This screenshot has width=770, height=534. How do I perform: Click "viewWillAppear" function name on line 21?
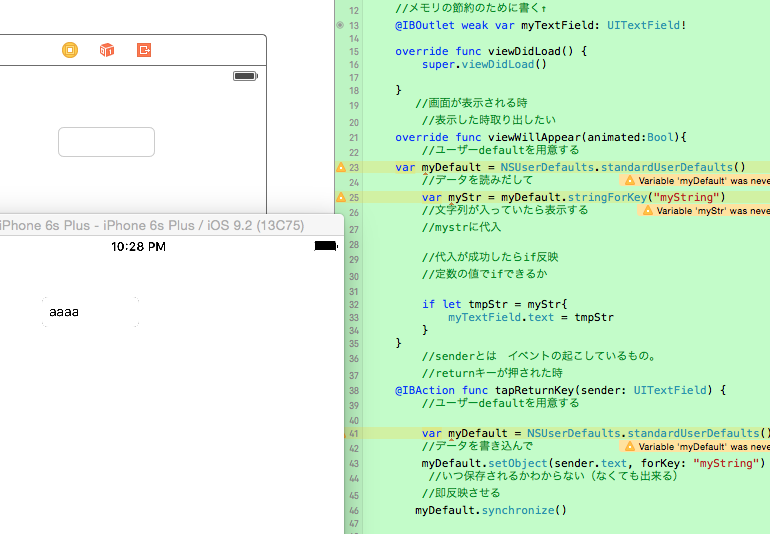[x=534, y=137]
